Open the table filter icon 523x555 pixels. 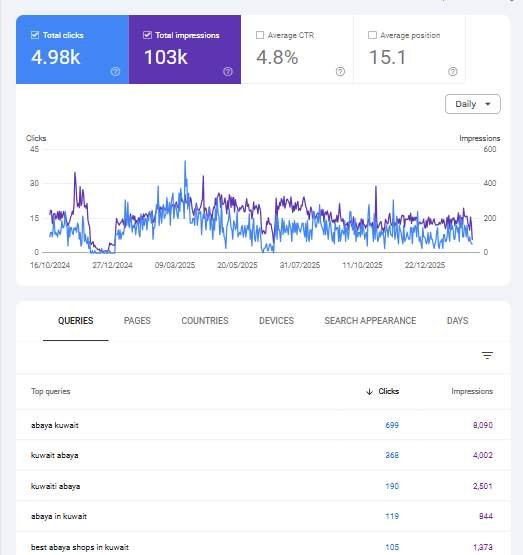click(487, 355)
